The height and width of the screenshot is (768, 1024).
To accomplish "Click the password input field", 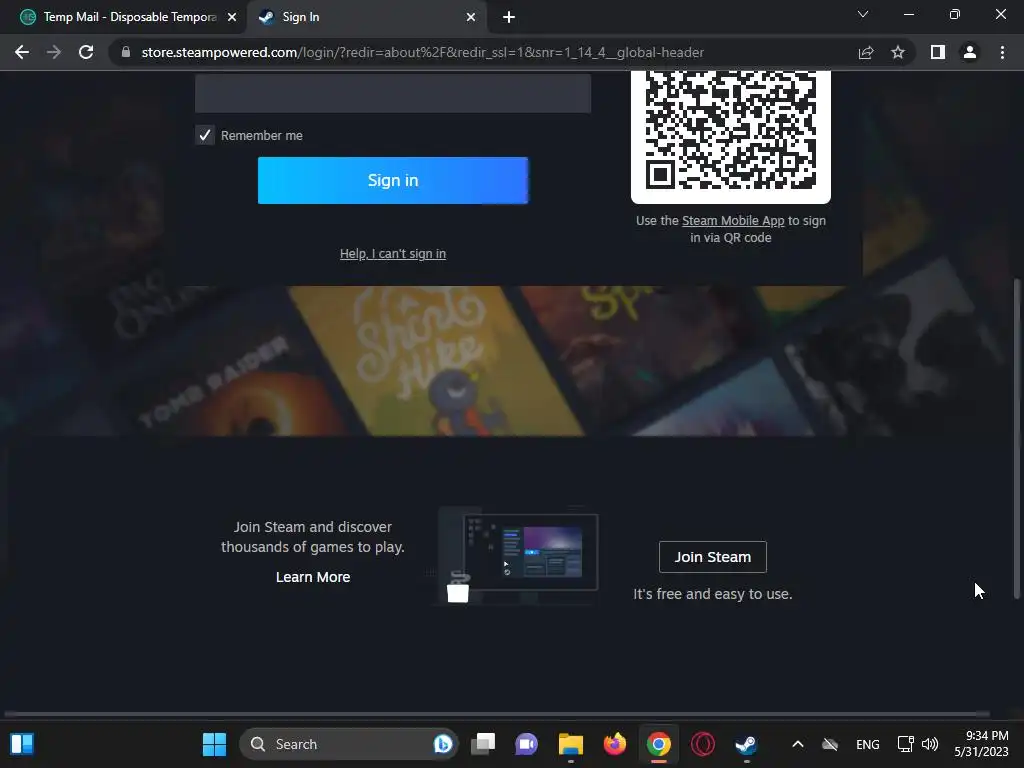I will [393, 92].
